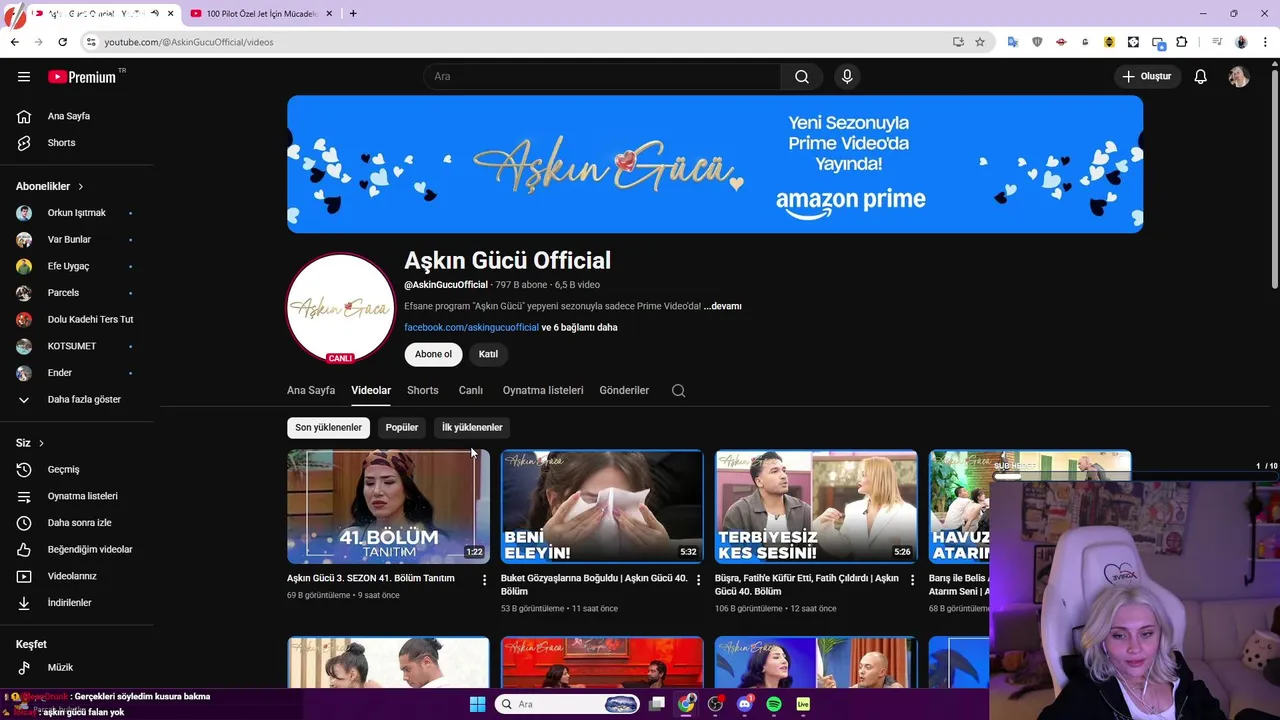This screenshot has width=1280, height=720.
Task: Open the notifications bell
Action: point(1200,76)
